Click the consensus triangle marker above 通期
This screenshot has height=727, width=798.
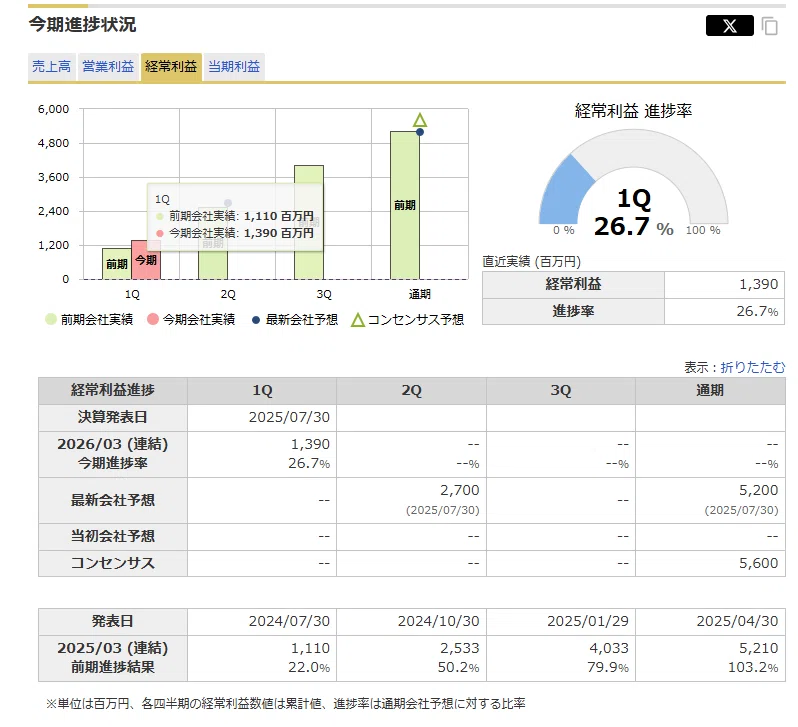coord(420,120)
